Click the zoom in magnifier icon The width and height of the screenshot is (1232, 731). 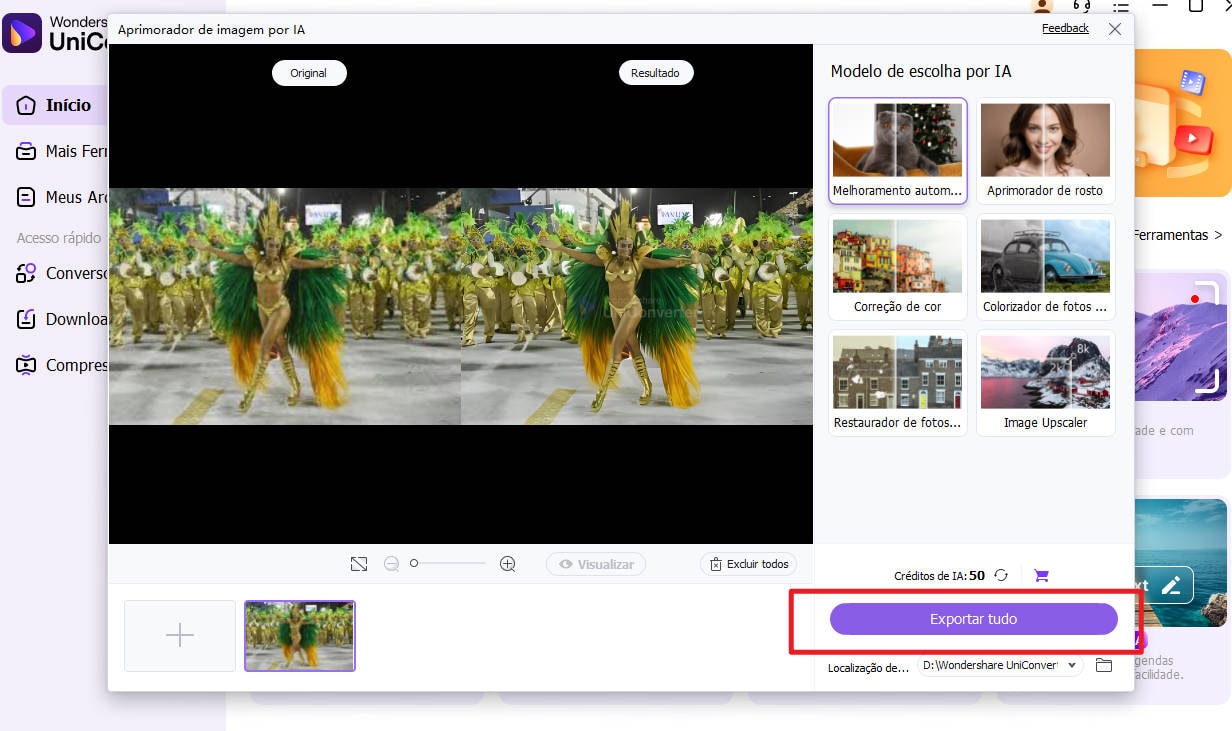click(508, 564)
